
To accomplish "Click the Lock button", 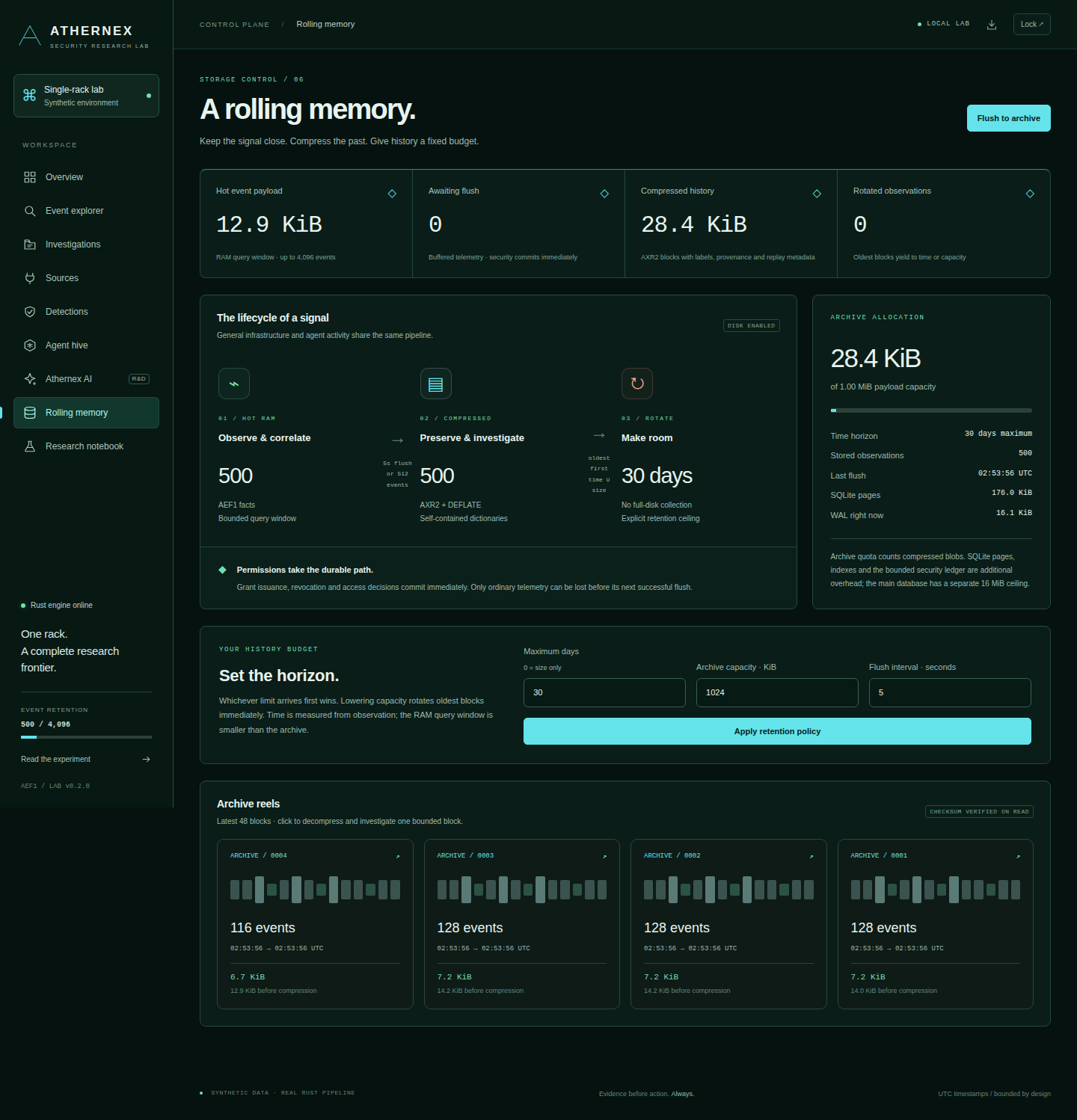I will pos(1032,24).
